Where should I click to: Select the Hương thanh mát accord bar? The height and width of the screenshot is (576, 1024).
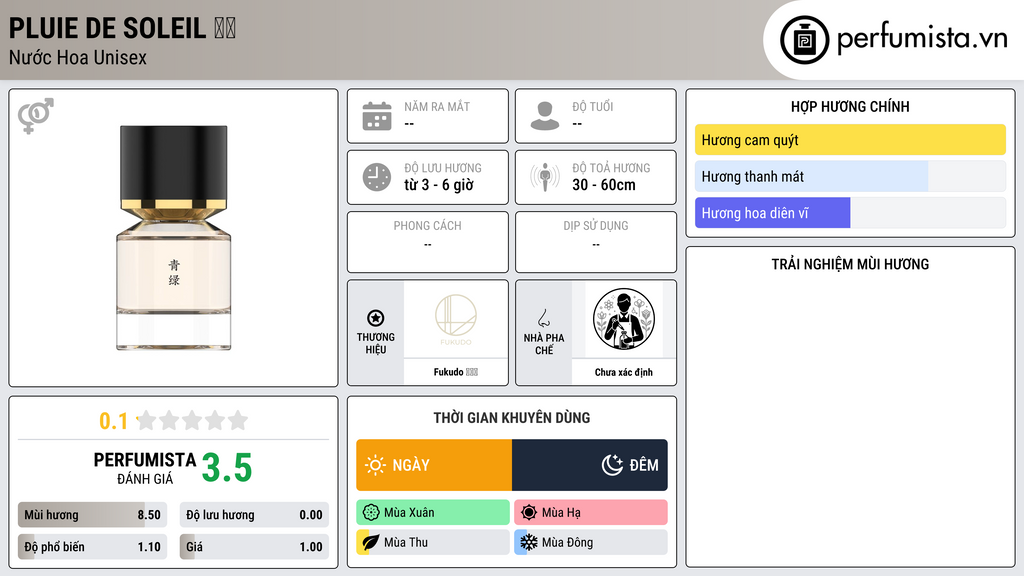click(850, 176)
